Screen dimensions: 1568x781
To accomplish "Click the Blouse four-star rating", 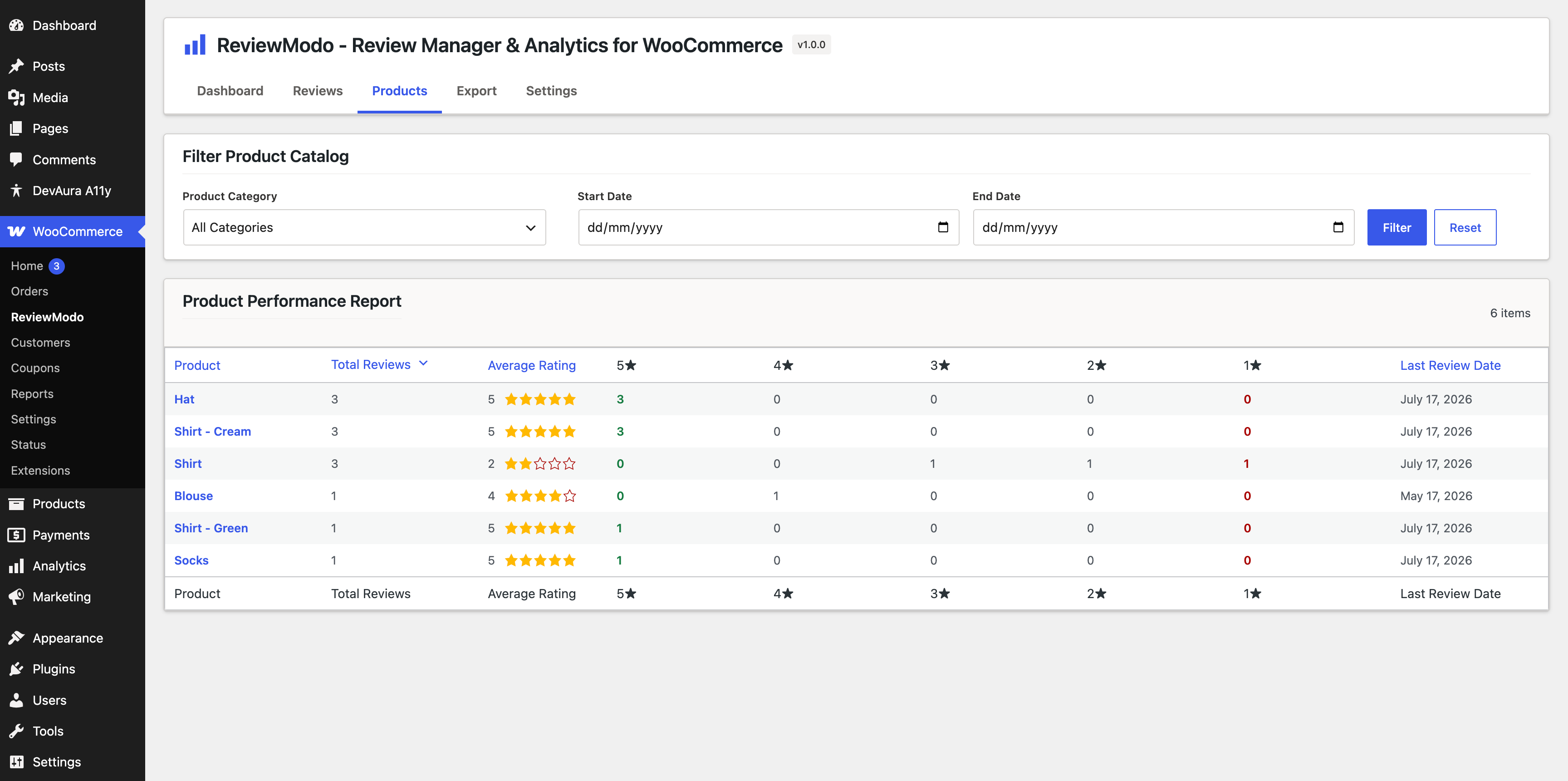I will [540, 496].
